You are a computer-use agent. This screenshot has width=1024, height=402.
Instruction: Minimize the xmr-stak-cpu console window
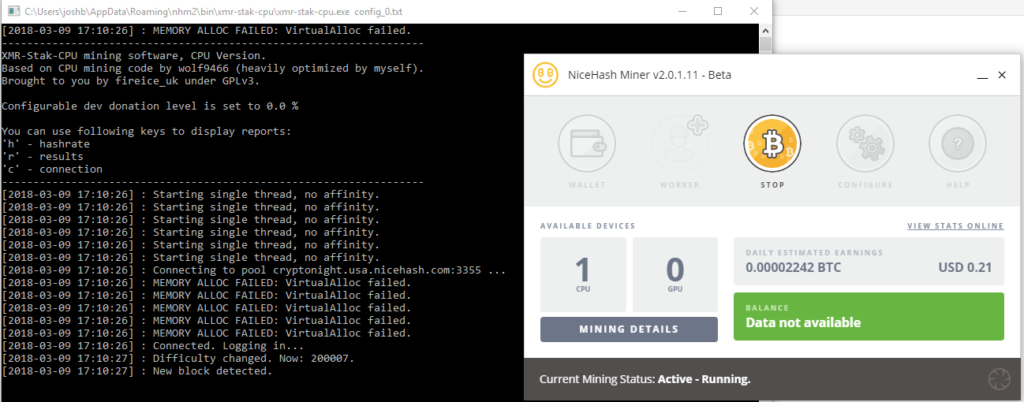pos(683,11)
